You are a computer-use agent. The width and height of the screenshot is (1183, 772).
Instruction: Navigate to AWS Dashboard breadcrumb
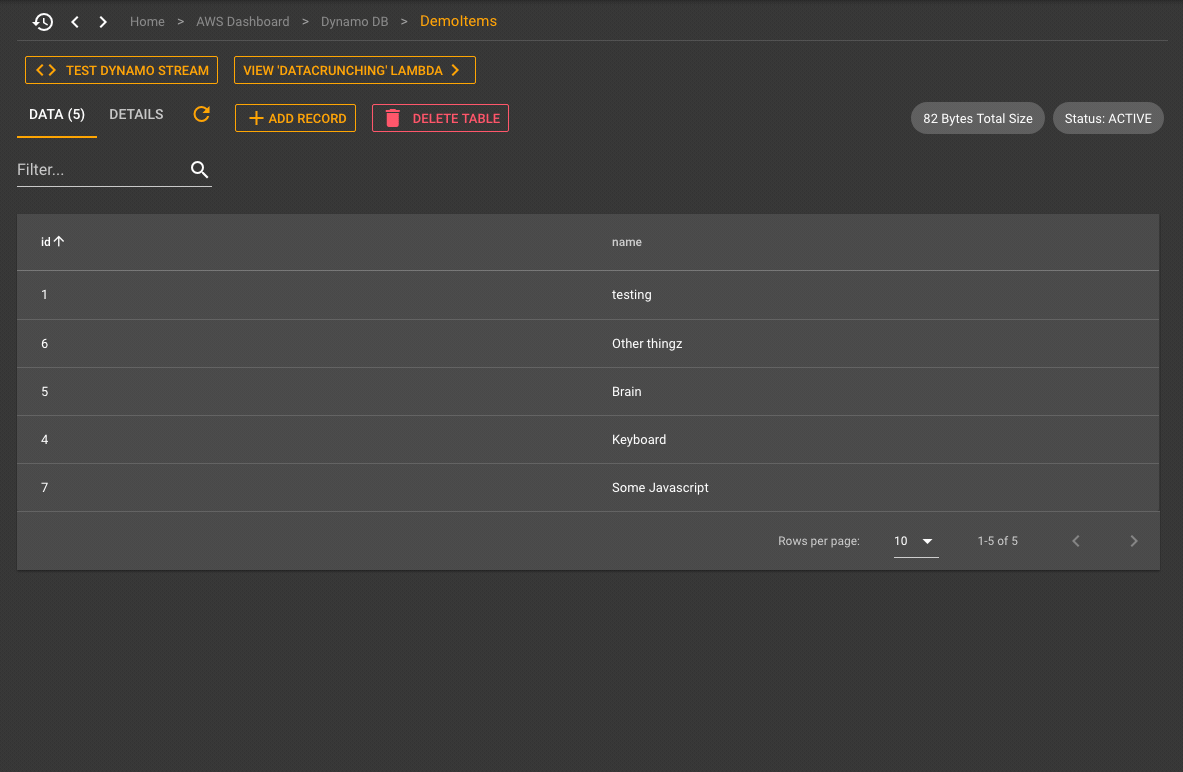243,22
